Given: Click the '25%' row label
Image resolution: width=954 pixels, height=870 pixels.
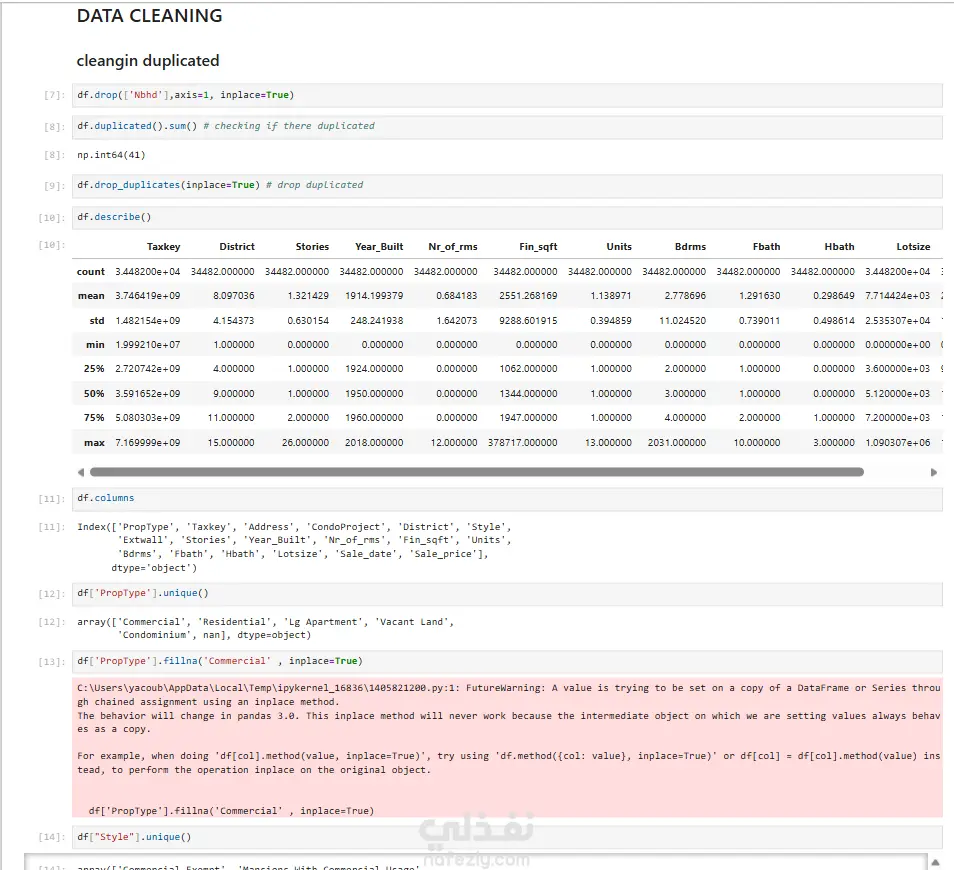Looking at the screenshot, I should pos(94,369).
